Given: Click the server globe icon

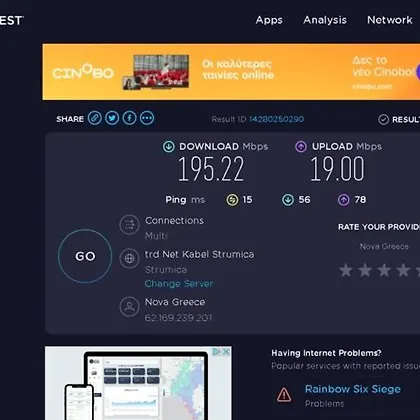Looking at the screenshot, I should click(x=129, y=258).
